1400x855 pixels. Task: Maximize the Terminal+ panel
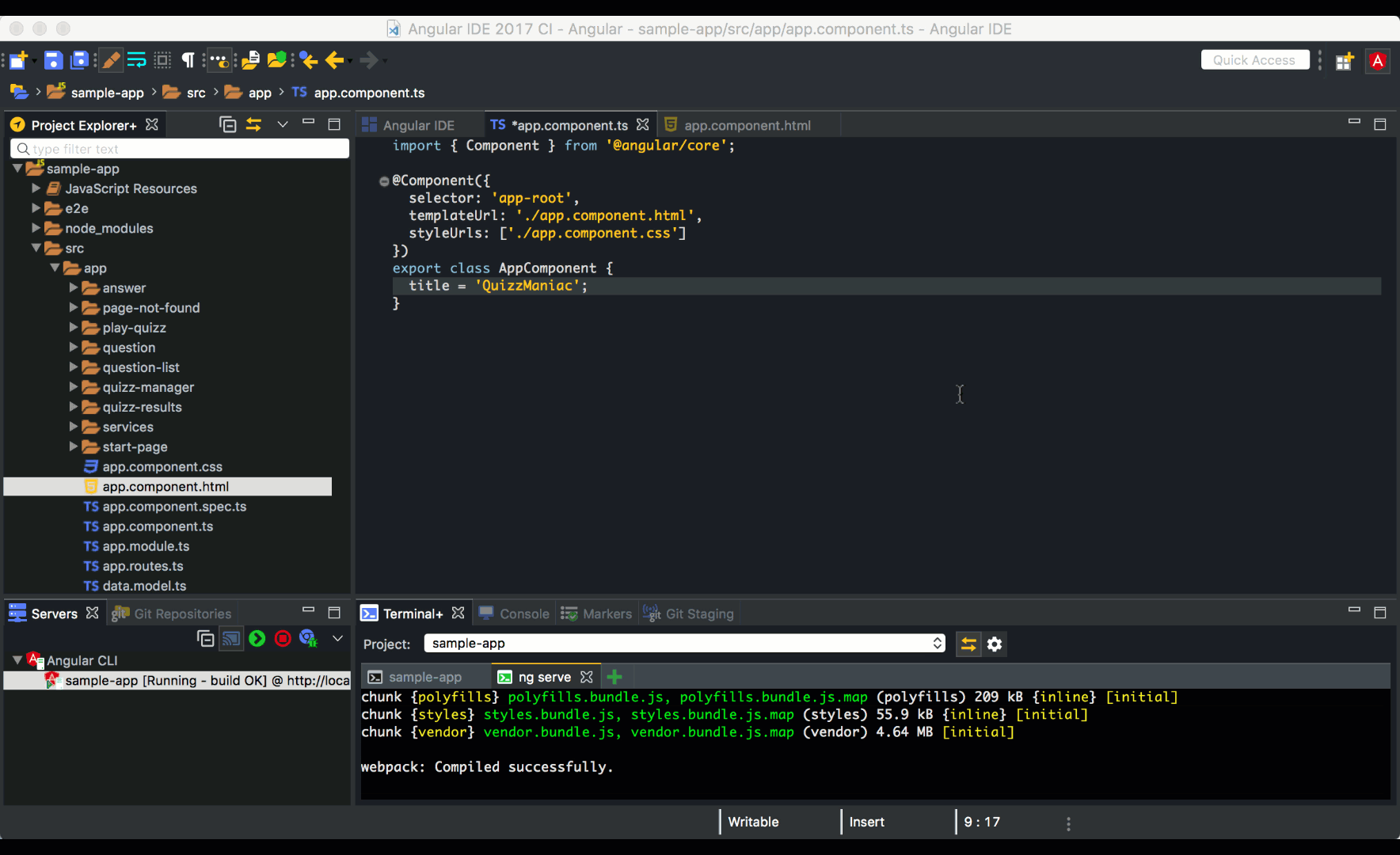1380,613
